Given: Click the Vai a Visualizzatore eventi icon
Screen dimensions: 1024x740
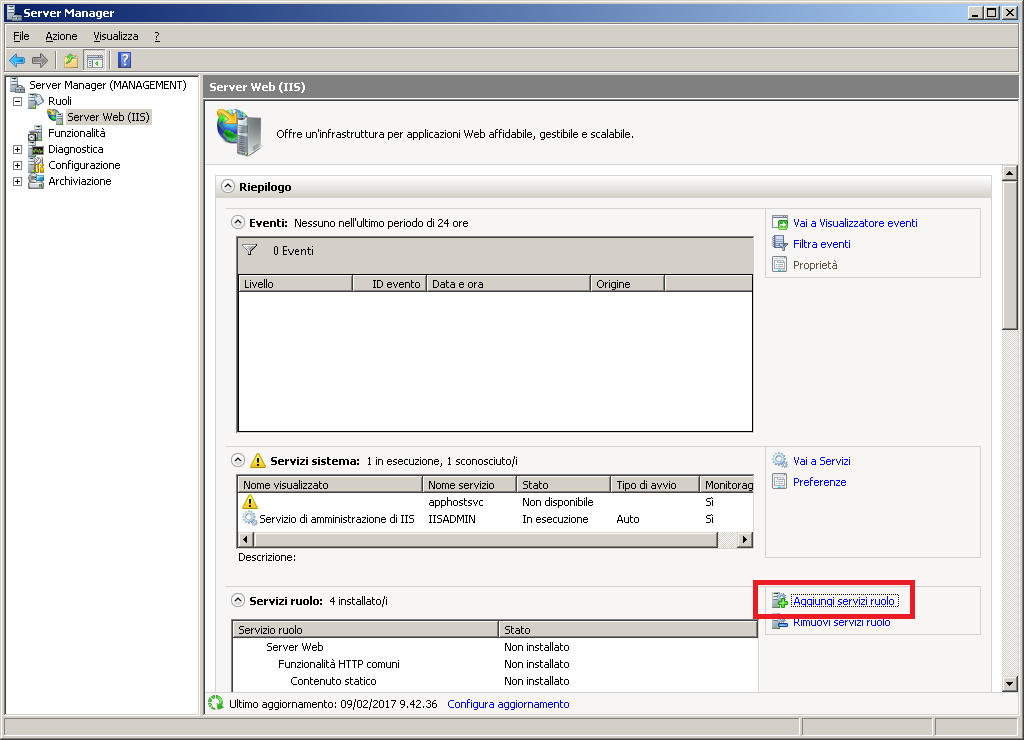Looking at the screenshot, I should point(780,223).
